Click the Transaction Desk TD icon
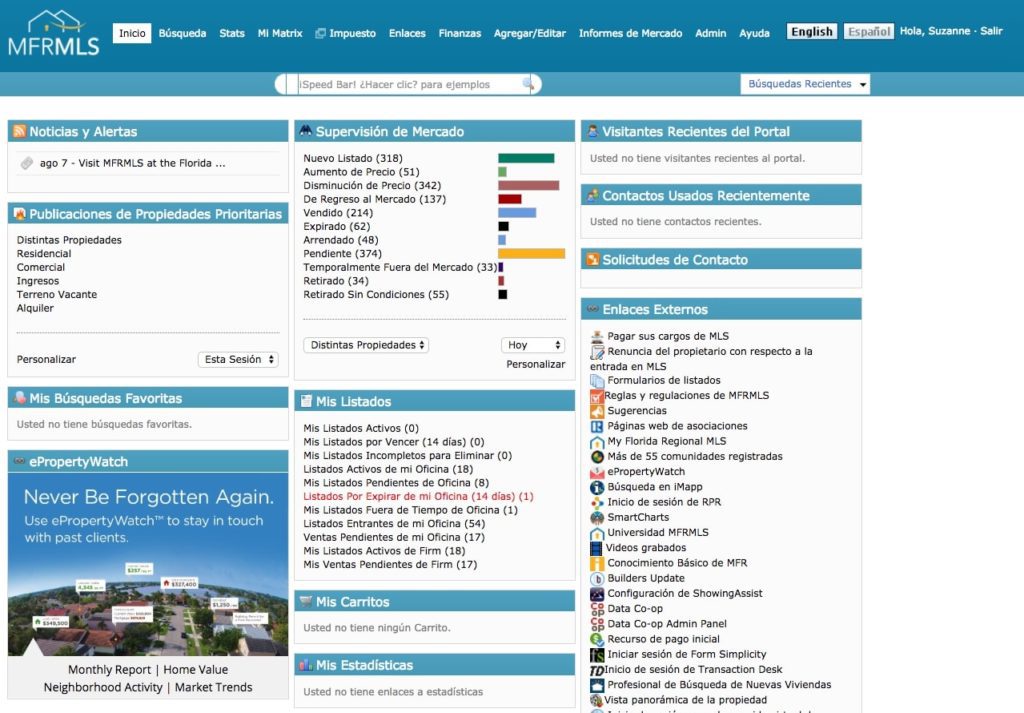 598,668
